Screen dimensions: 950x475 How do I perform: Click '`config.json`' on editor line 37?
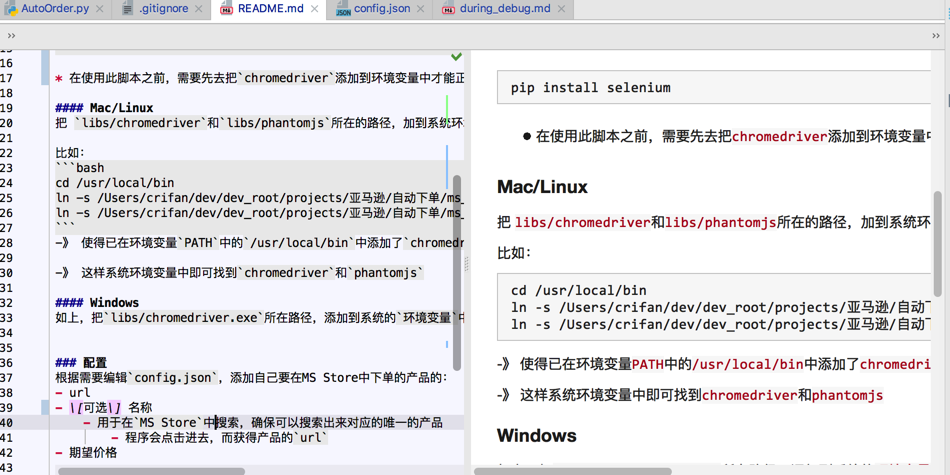point(173,377)
